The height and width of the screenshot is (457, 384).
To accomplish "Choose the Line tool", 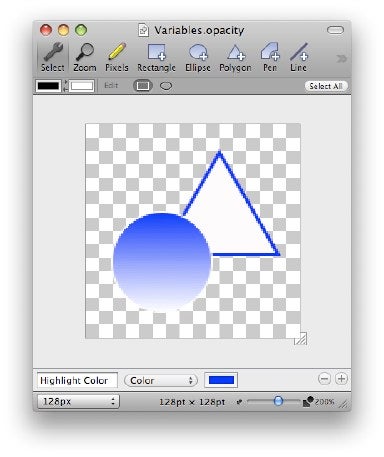I will click(298, 57).
